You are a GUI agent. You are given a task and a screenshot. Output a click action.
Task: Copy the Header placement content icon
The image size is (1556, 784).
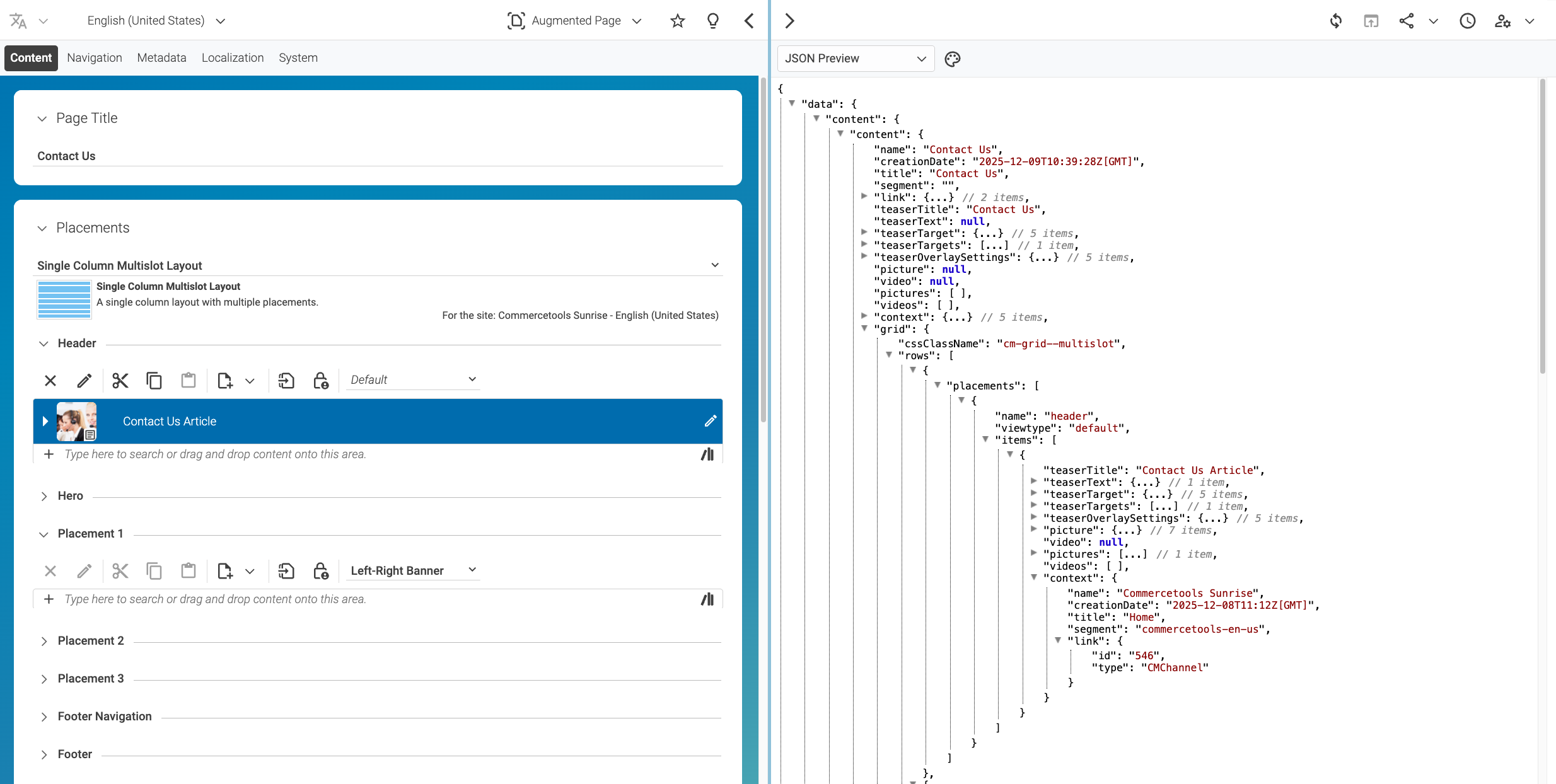tap(154, 381)
